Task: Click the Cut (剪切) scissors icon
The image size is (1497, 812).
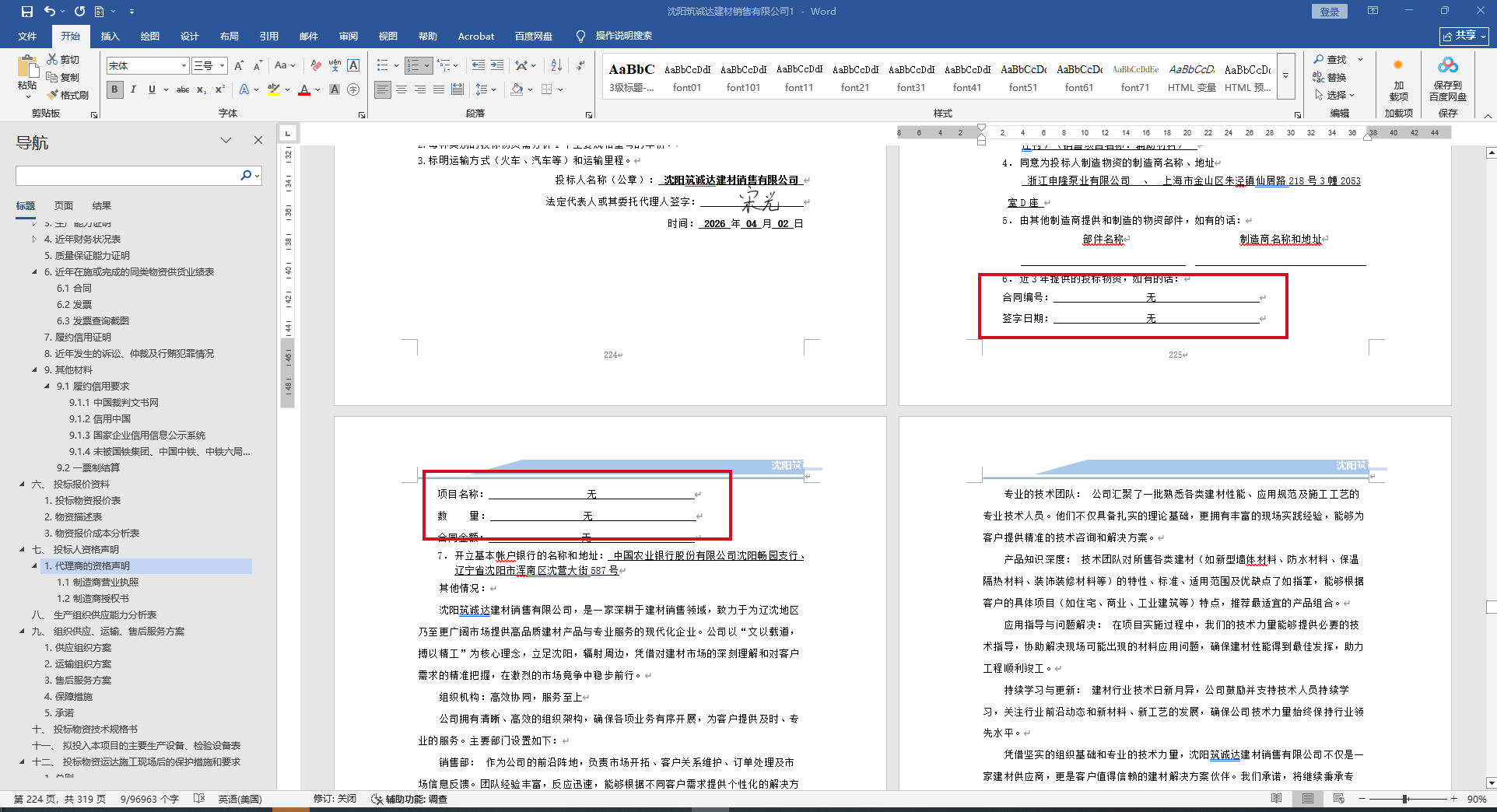Action: tap(53, 59)
